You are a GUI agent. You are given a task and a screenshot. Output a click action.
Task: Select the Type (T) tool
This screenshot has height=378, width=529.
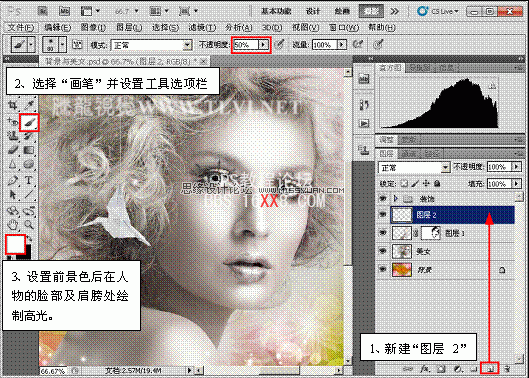tap(29, 180)
